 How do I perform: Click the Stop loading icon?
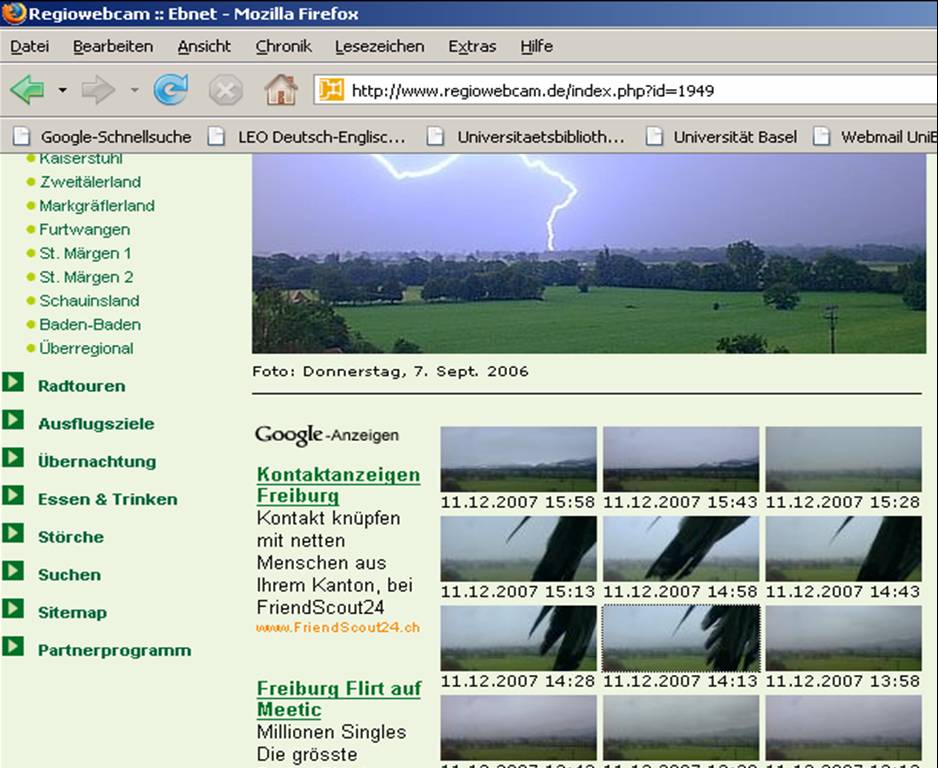click(225, 91)
